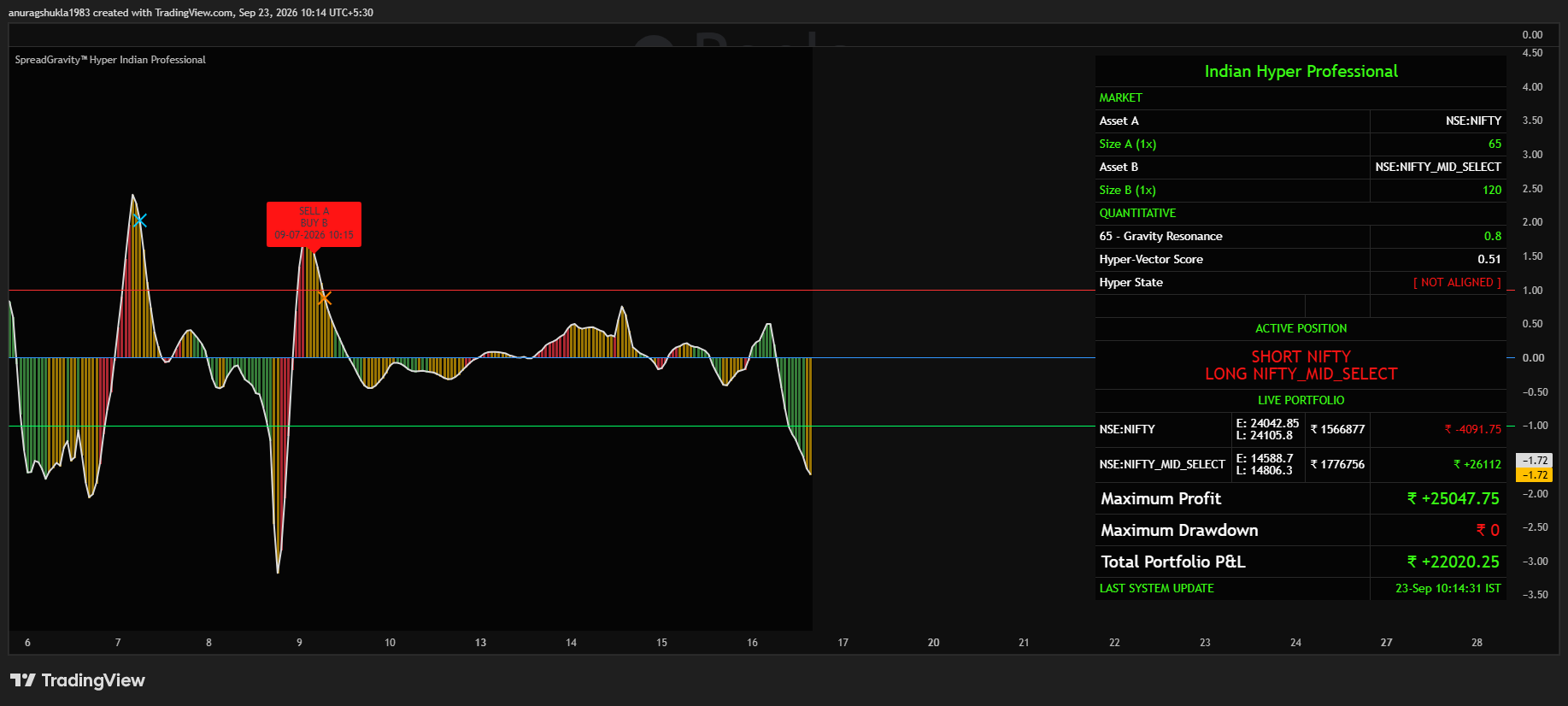Click the date 16 on the time axis
Image resolution: width=1568 pixels, height=706 pixels.
[752, 643]
